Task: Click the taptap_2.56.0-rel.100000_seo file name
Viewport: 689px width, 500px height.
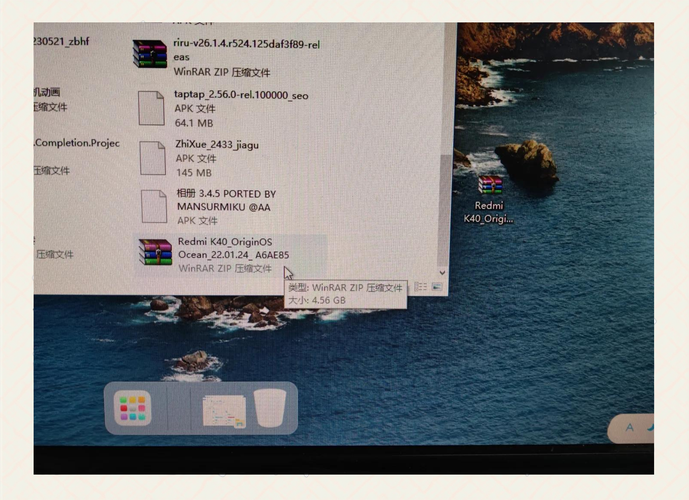Action: coord(241,95)
